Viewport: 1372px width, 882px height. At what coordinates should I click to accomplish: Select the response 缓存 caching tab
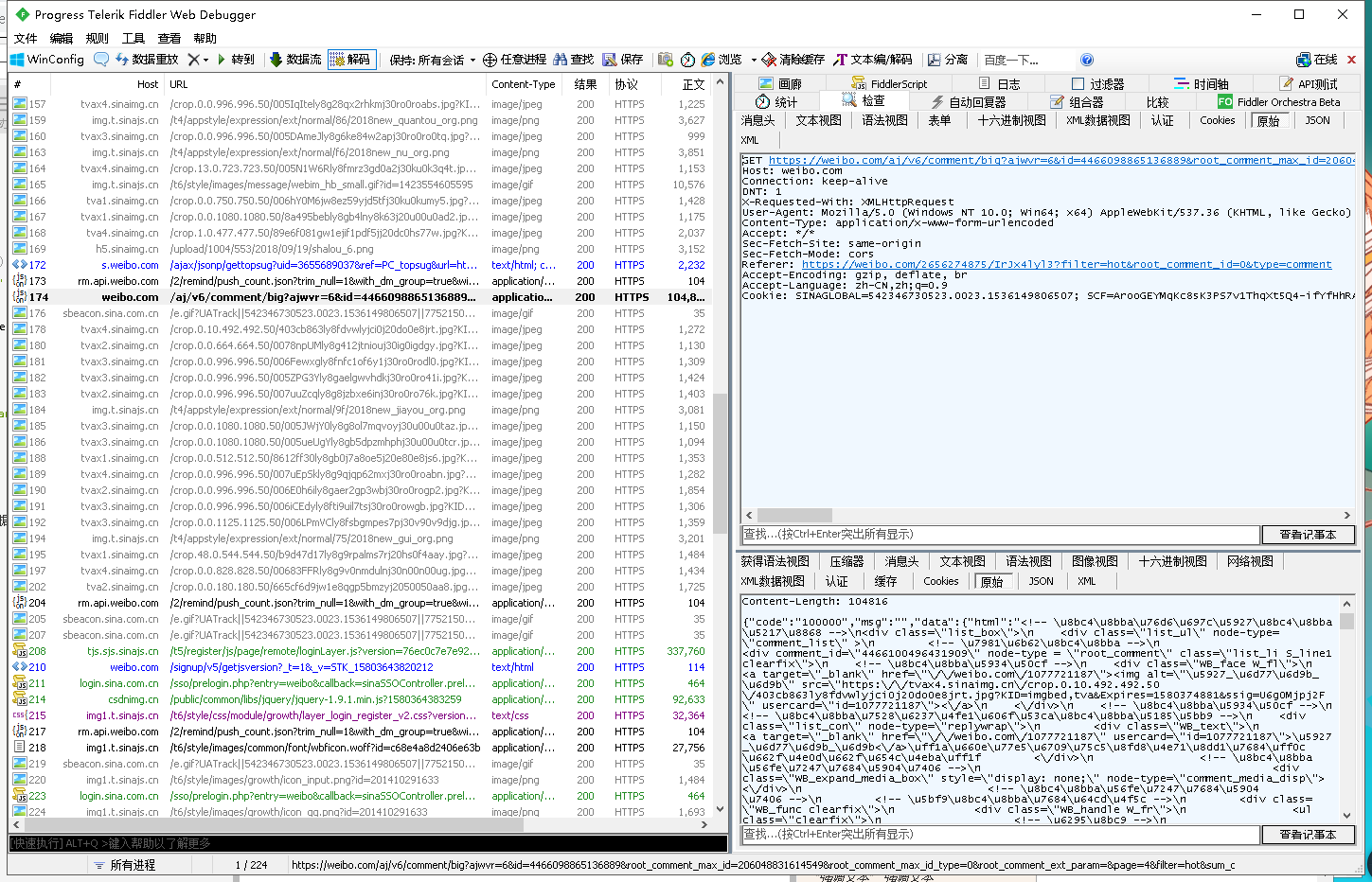885,581
